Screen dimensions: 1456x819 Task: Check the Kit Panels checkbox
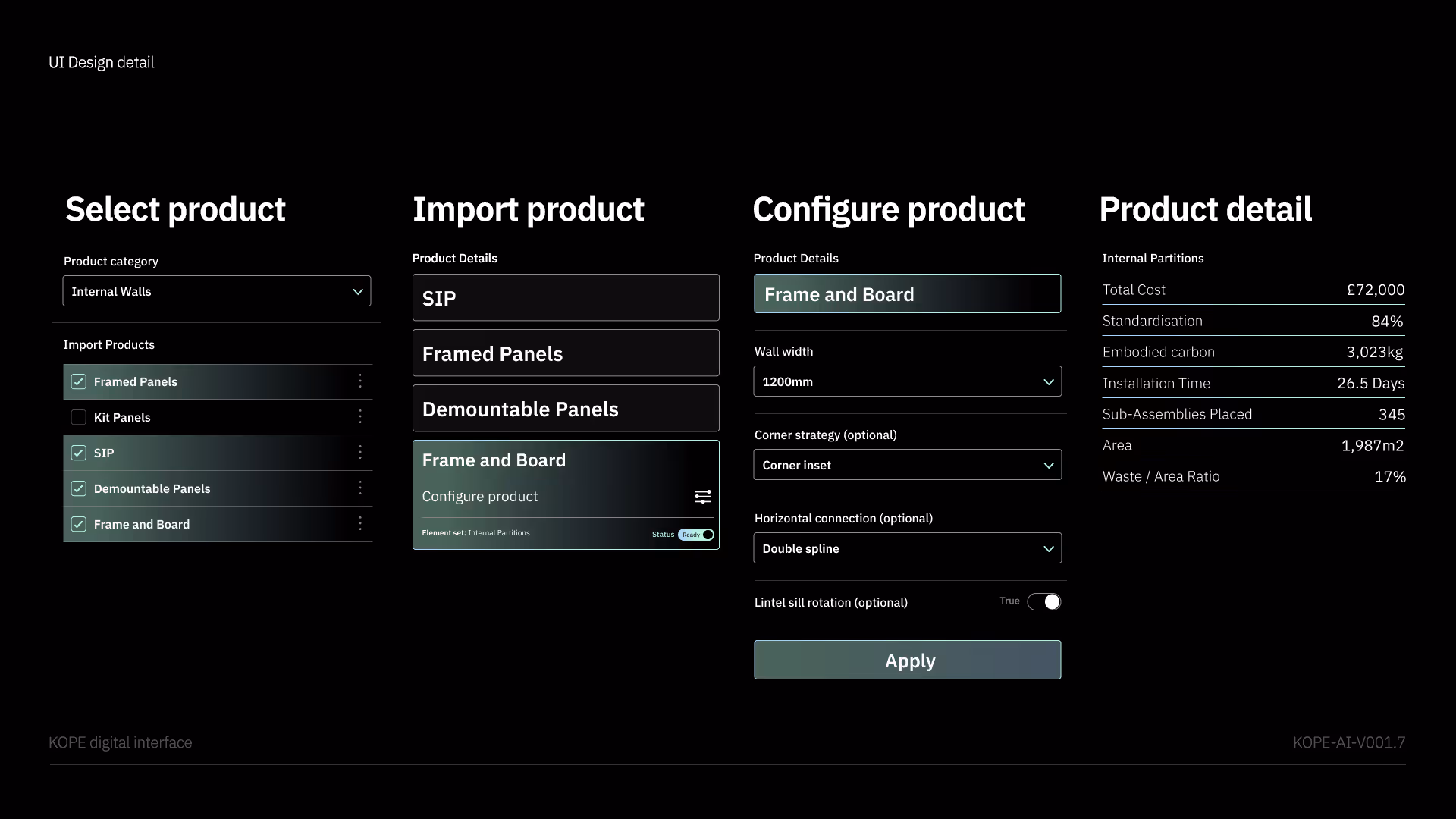[79, 417]
